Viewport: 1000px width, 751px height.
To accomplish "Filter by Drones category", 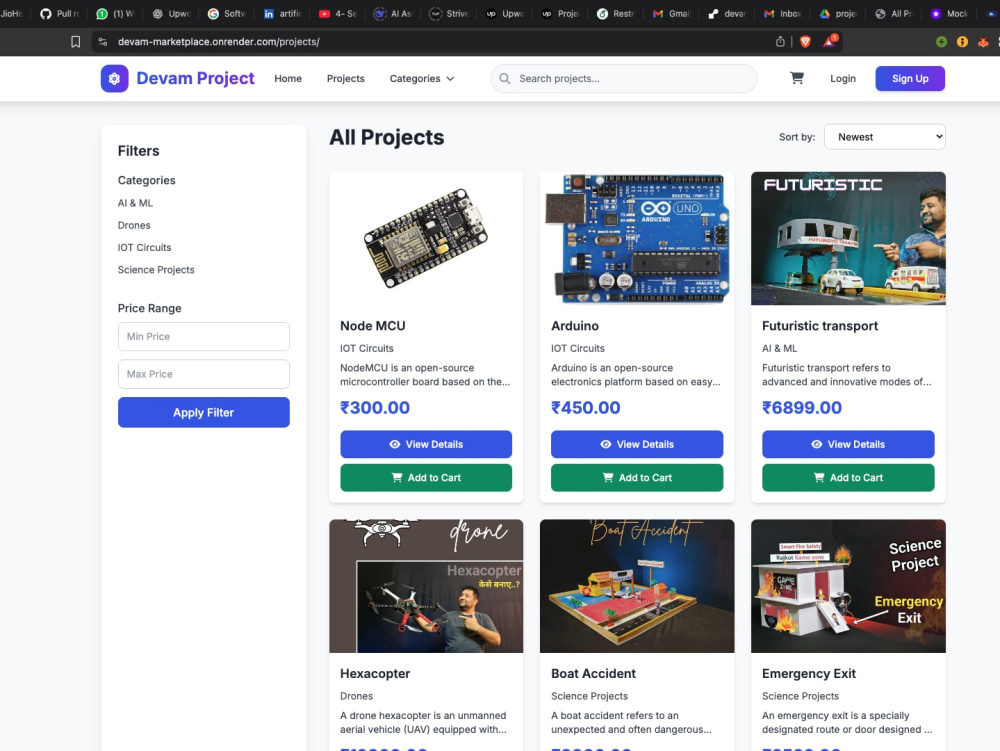I will (x=134, y=225).
